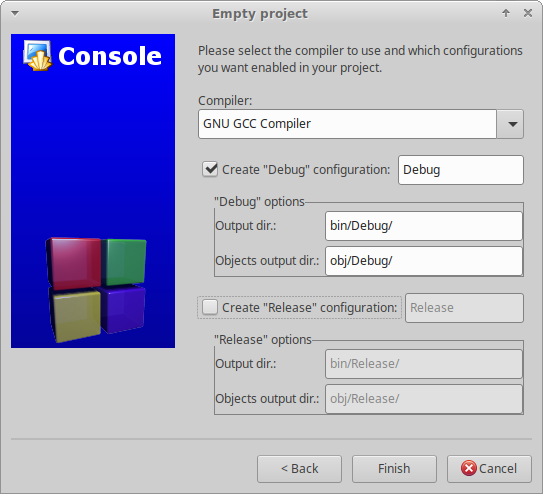Image resolution: width=543 pixels, height=494 pixels.
Task: Click the "Empty project" window title
Action: [260, 14]
